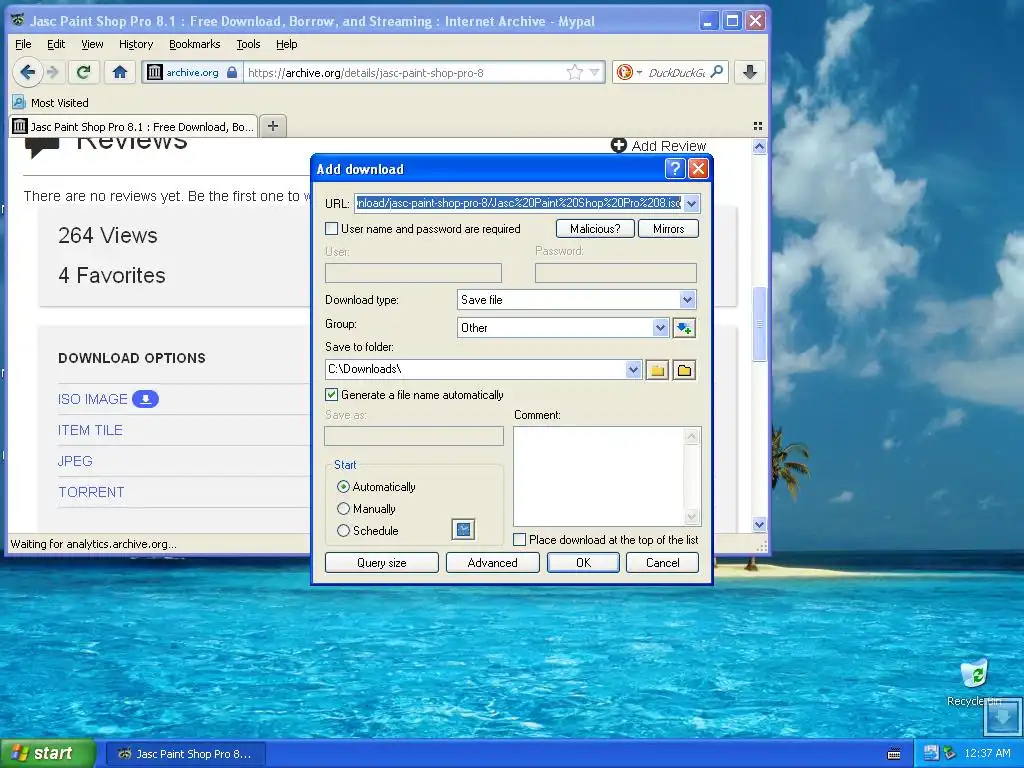Open the Tools menu
The height and width of the screenshot is (768, 1024).
pos(248,44)
